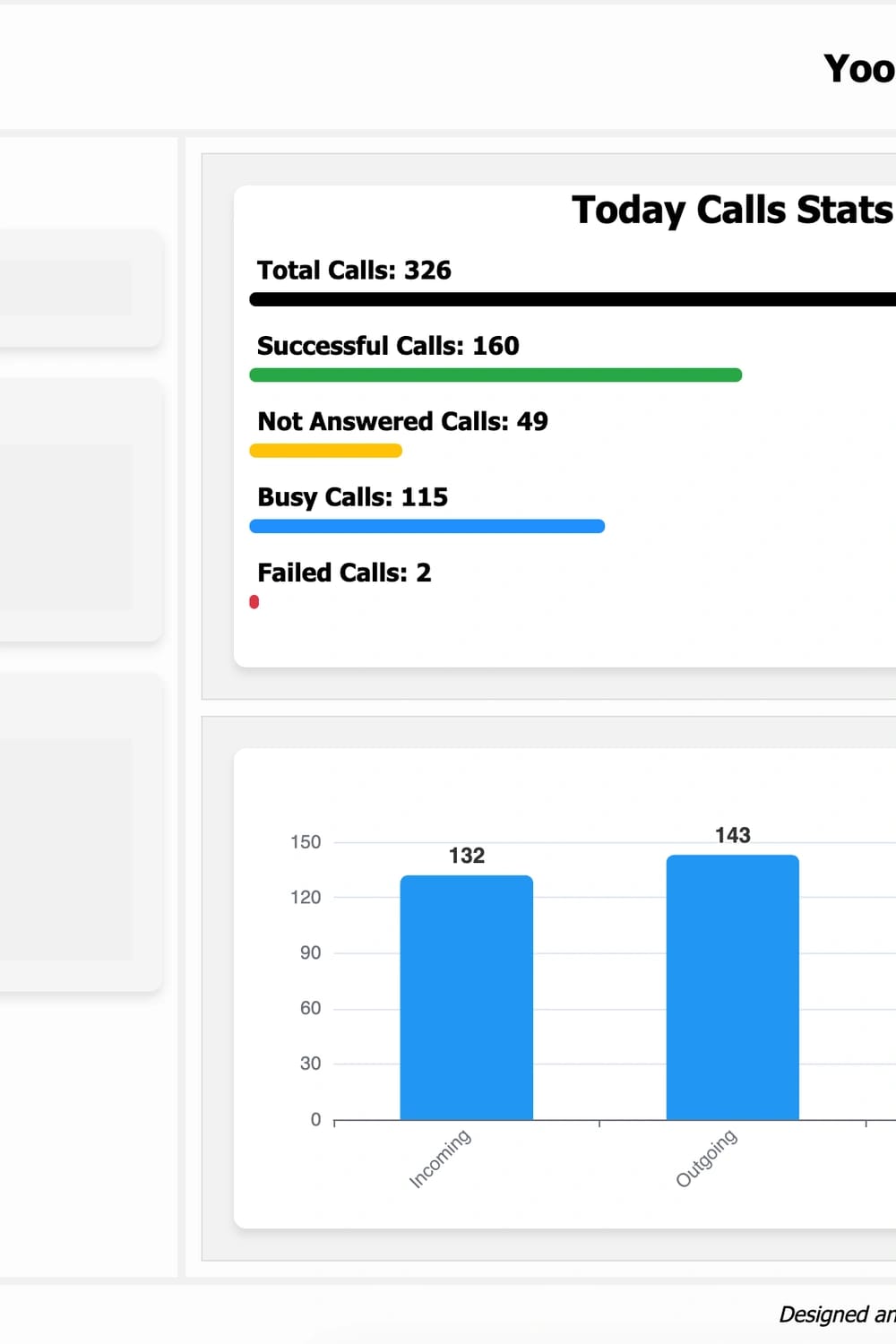Viewport: 896px width, 1344px height.
Task: Select the Successful Calls: 160 stat
Action: 387,346
